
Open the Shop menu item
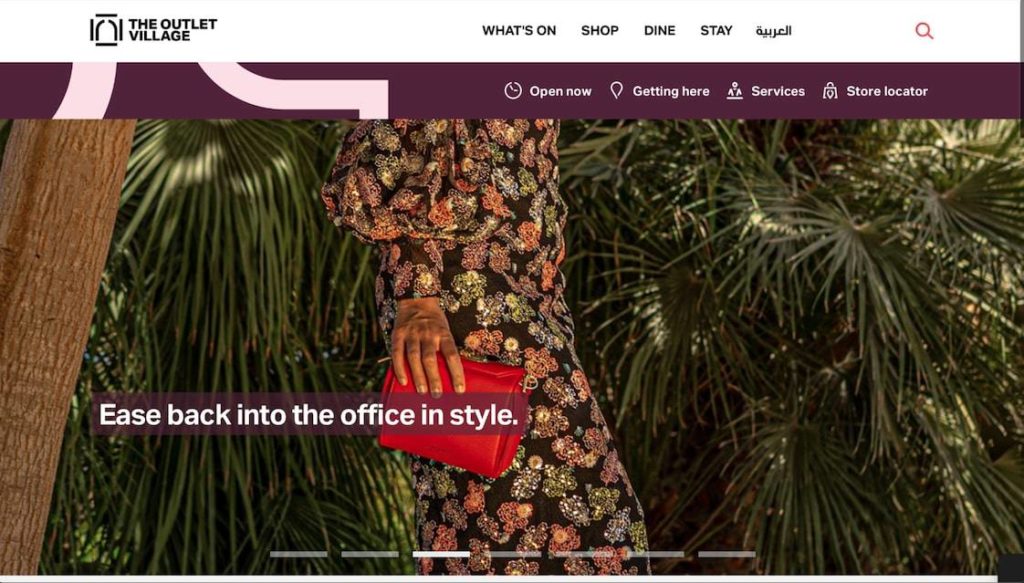point(600,31)
